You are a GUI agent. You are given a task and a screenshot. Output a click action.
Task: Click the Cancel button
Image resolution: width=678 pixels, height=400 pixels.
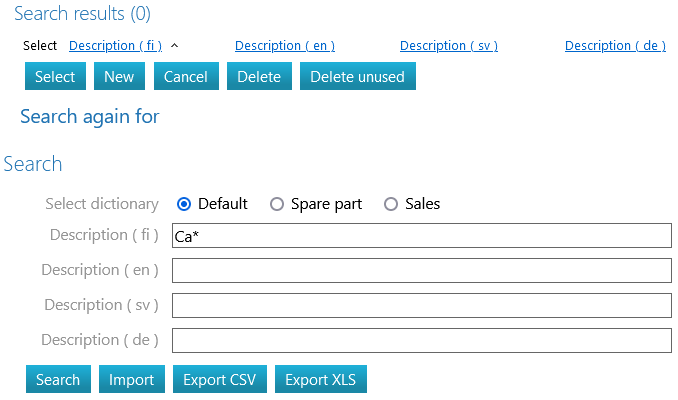pyautogui.click(x=185, y=77)
